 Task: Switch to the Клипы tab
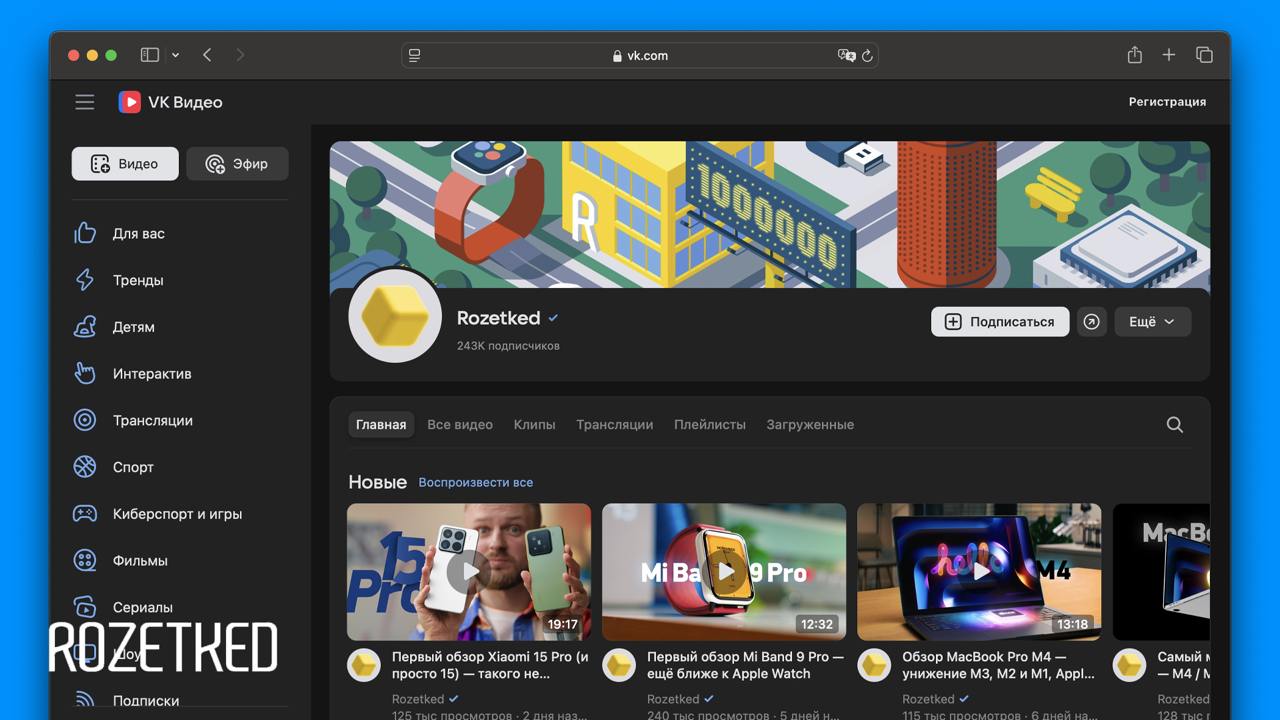[534, 425]
